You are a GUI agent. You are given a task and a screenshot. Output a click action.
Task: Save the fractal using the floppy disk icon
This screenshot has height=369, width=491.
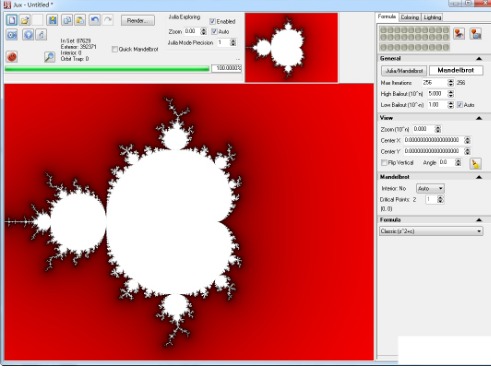52,20
